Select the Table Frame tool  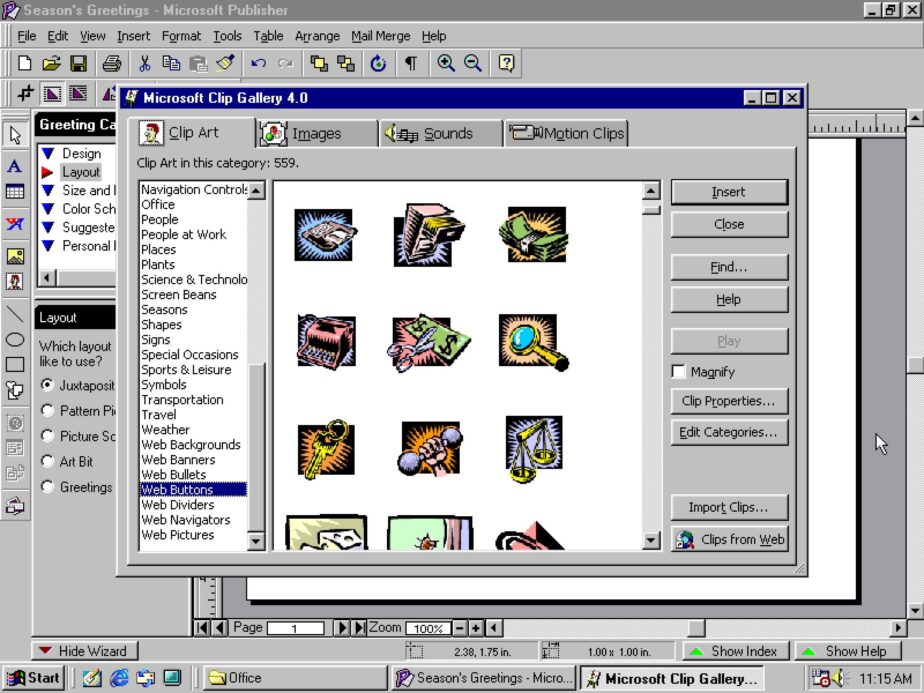pyautogui.click(x=15, y=192)
